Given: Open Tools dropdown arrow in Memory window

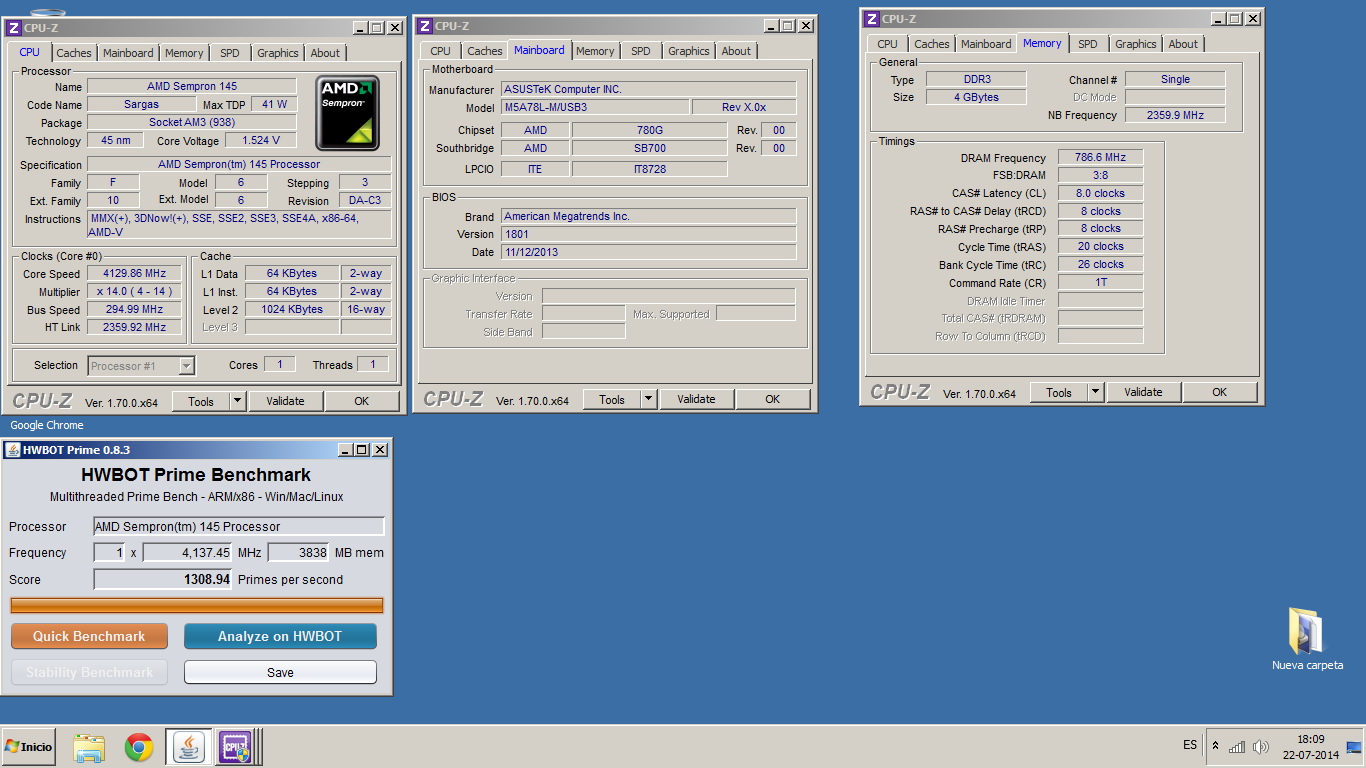Looking at the screenshot, I should 1095,392.
